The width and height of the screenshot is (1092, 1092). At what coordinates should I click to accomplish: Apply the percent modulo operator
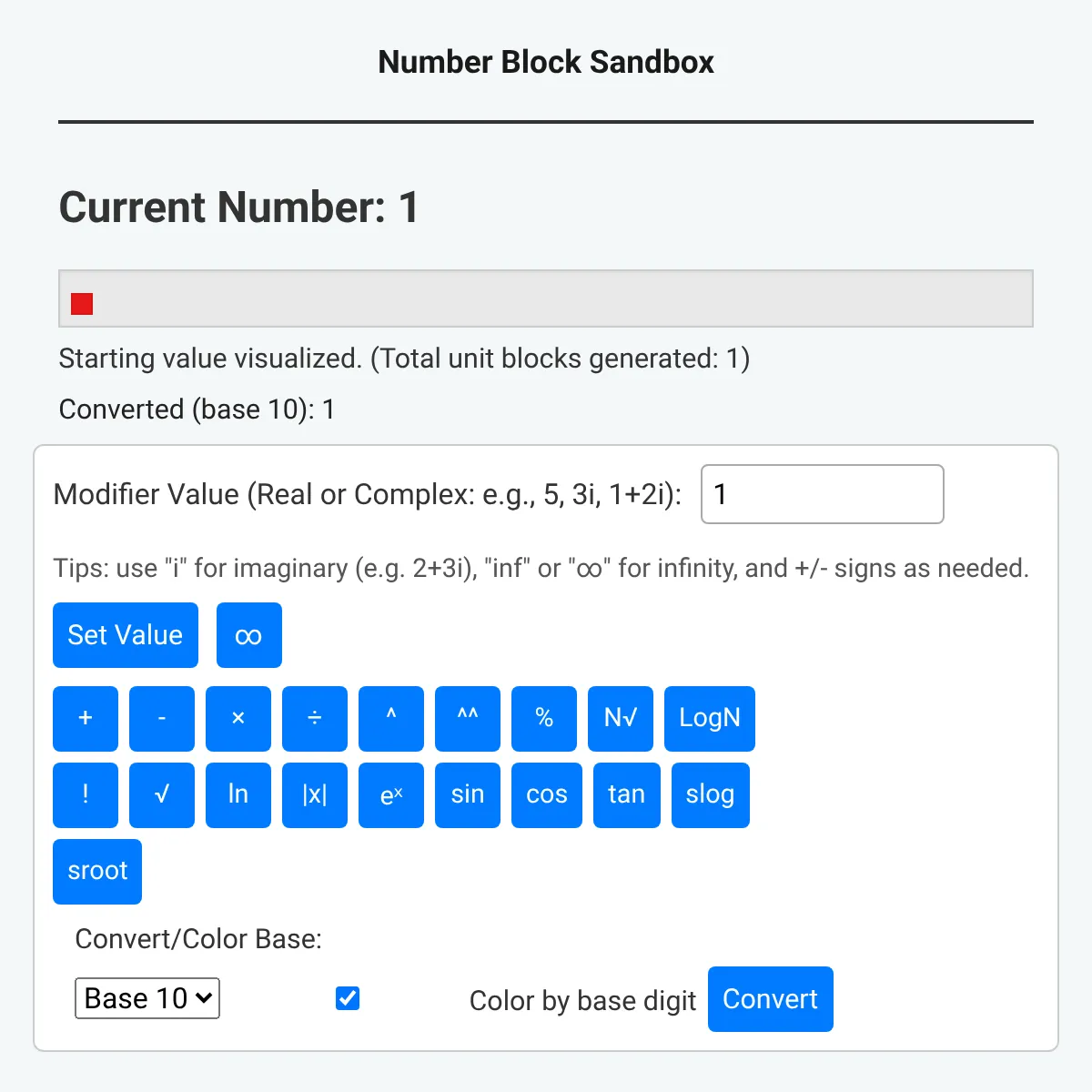(x=544, y=719)
